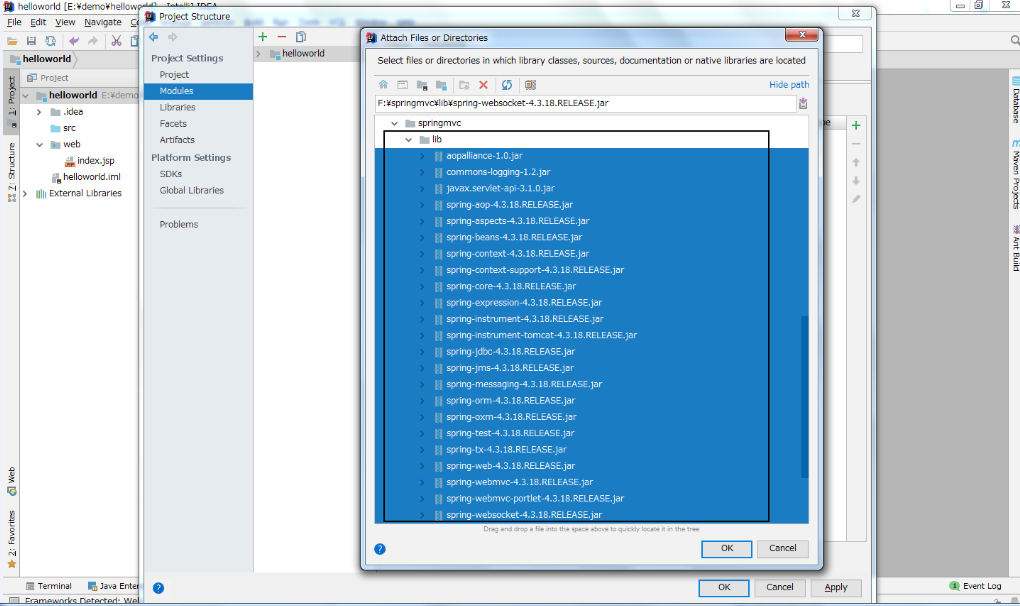Open the File menu
The height and width of the screenshot is (606, 1020).
(14, 22)
